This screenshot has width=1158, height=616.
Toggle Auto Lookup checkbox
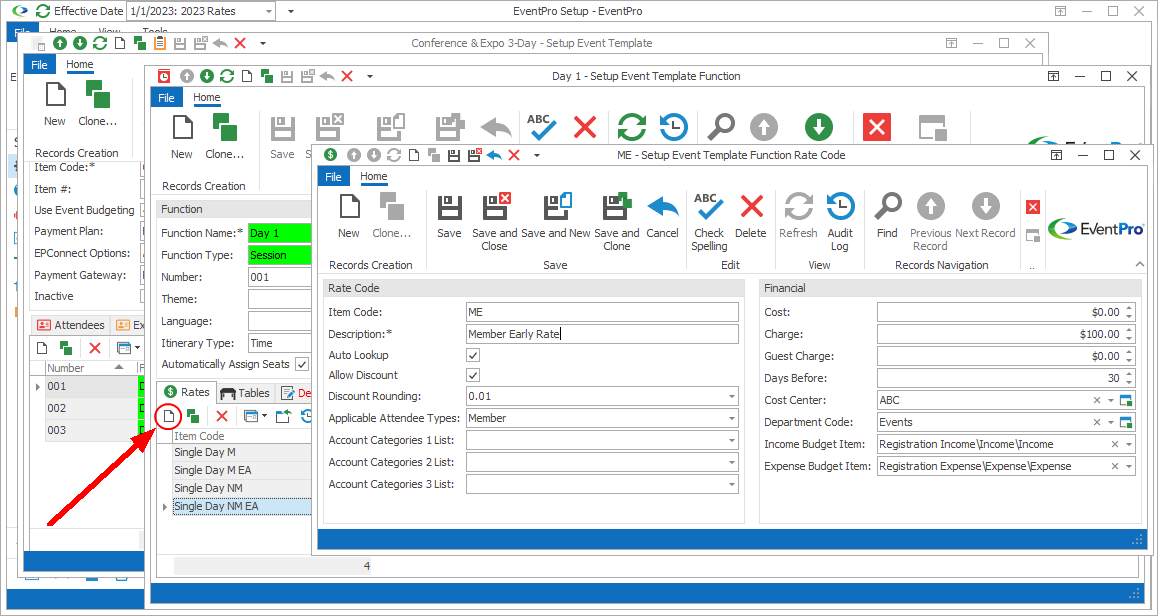coord(473,355)
